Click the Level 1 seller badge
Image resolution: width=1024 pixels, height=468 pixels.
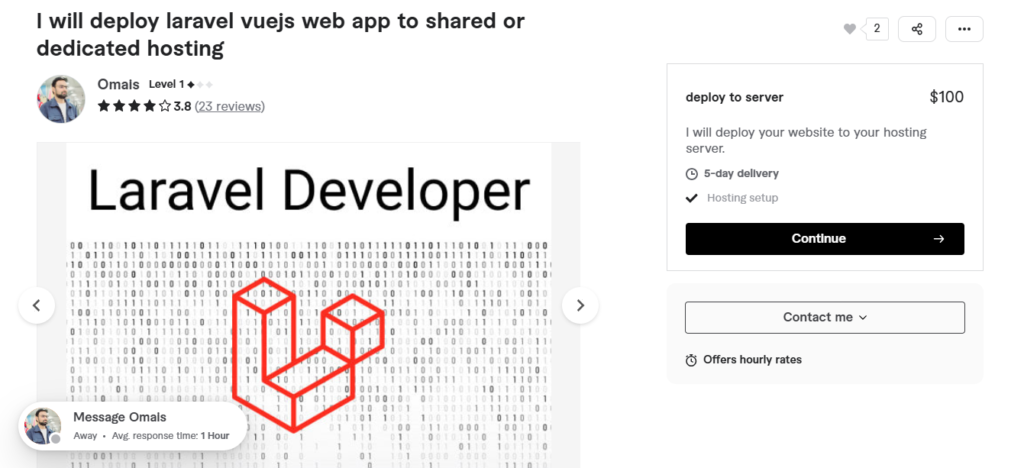click(180, 84)
